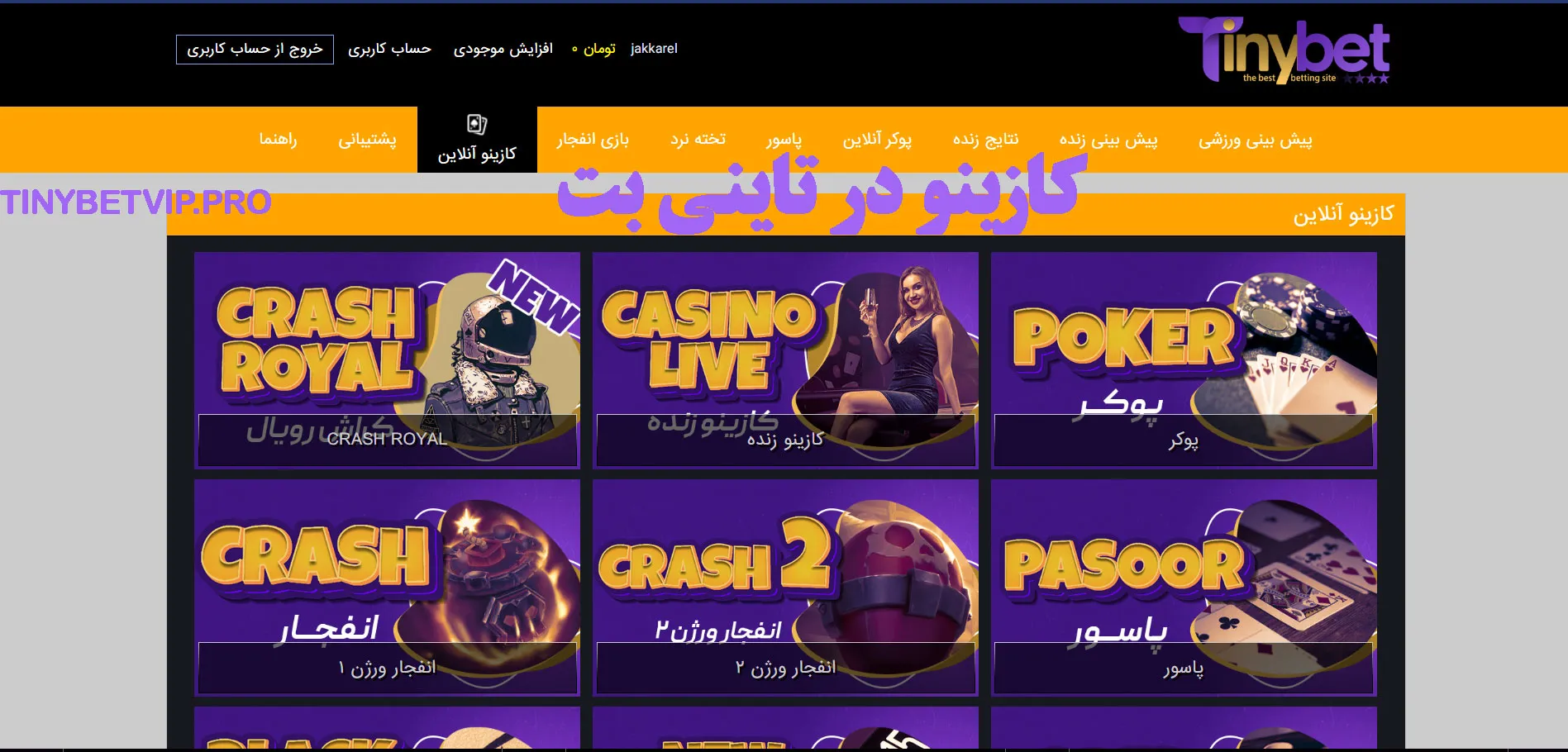Viewport: 1568px width, 752px height.
Task: Select the پیش بینی ورزشی menu item
Action: point(1256,140)
